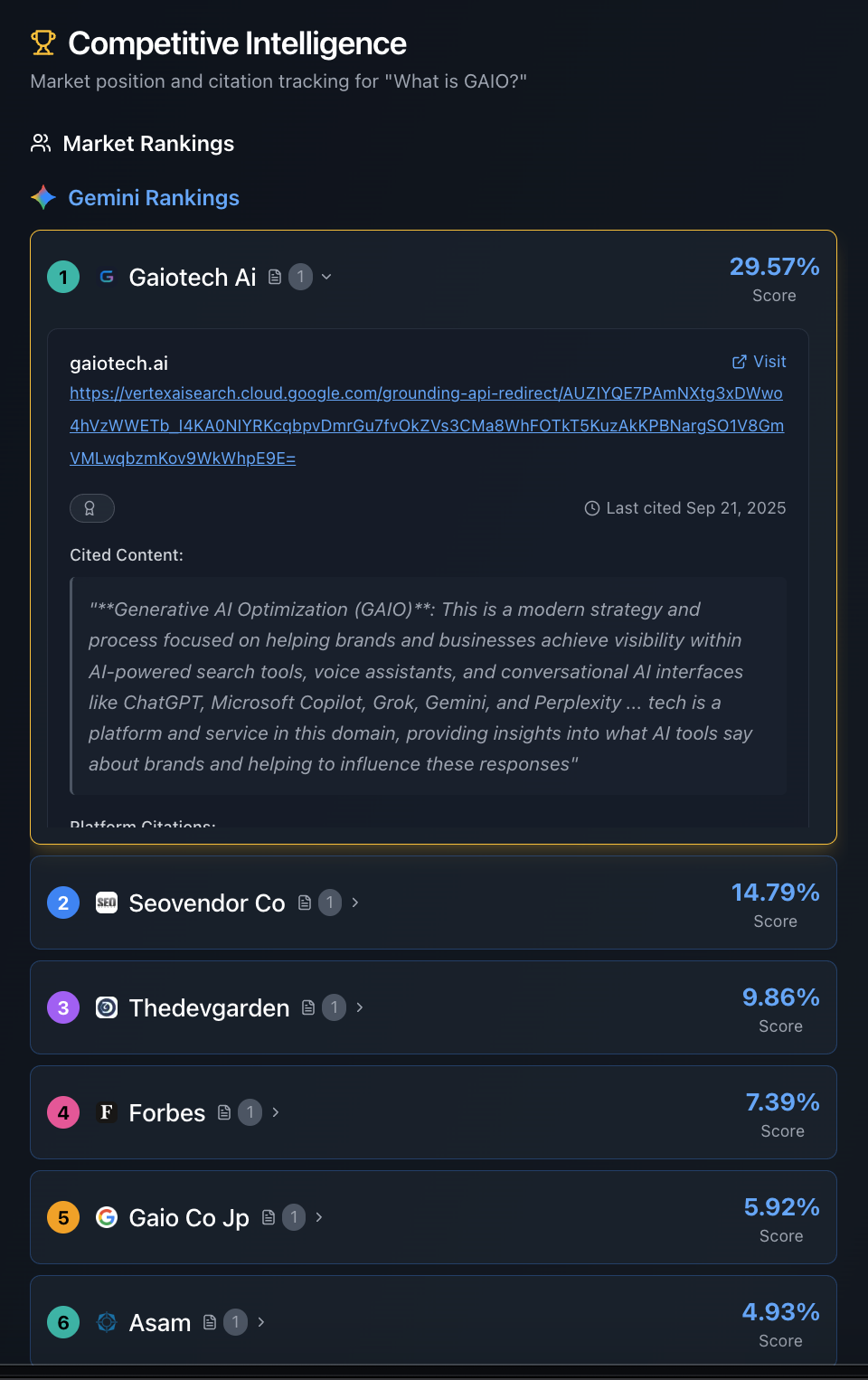The image size is (868, 1380).
Task: Click the Google favicon next to Gaio Co Jp
Action: pyautogui.click(x=106, y=1217)
